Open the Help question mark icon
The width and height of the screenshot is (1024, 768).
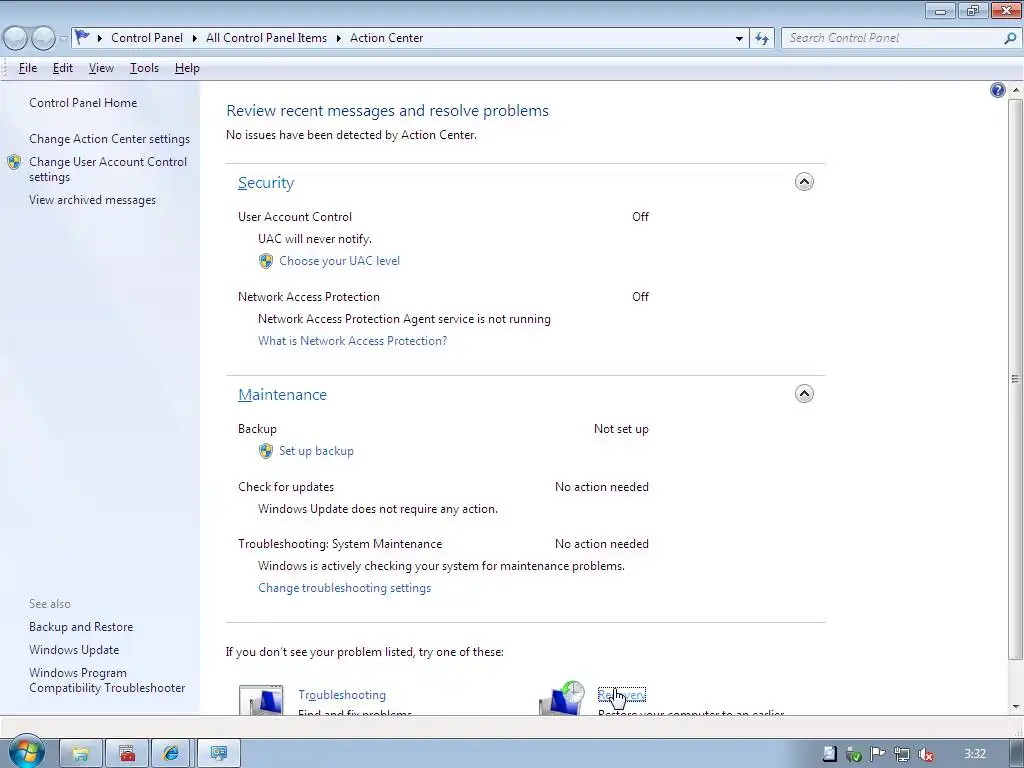coord(997,90)
